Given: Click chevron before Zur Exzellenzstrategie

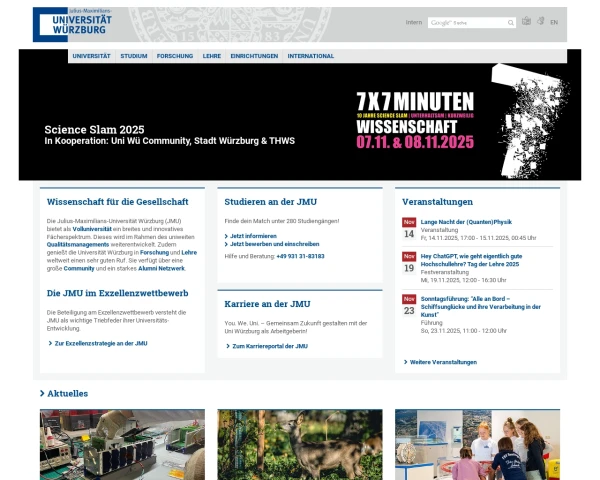Looking at the screenshot, I should (x=50, y=343).
